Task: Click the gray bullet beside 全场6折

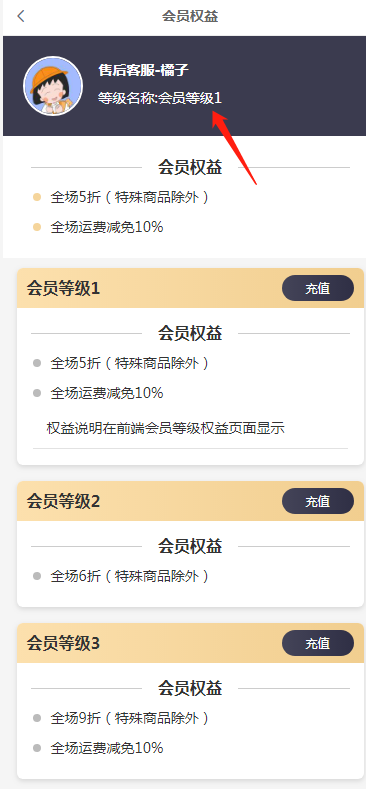Action: [x=37, y=576]
